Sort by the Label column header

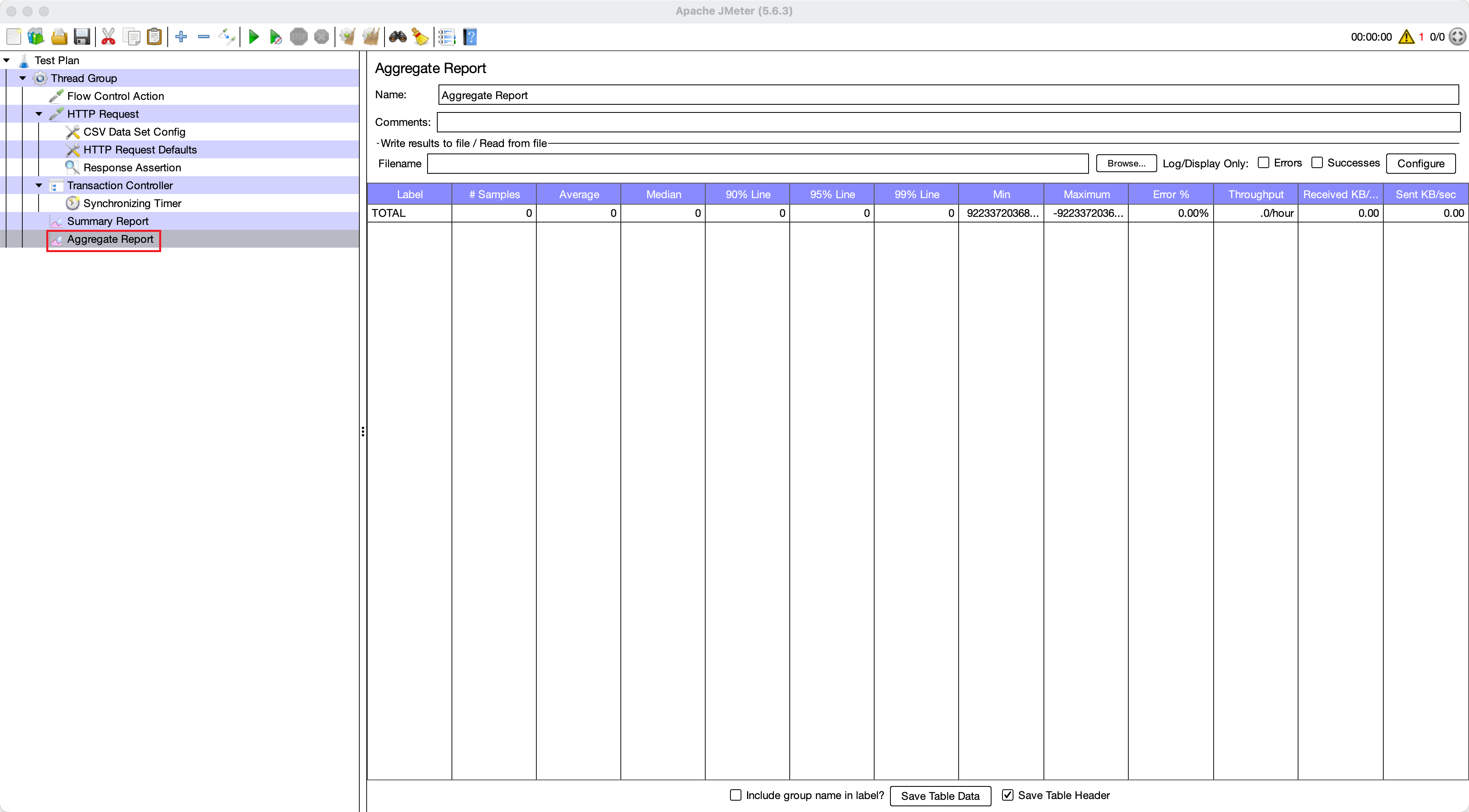pos(409,194)
